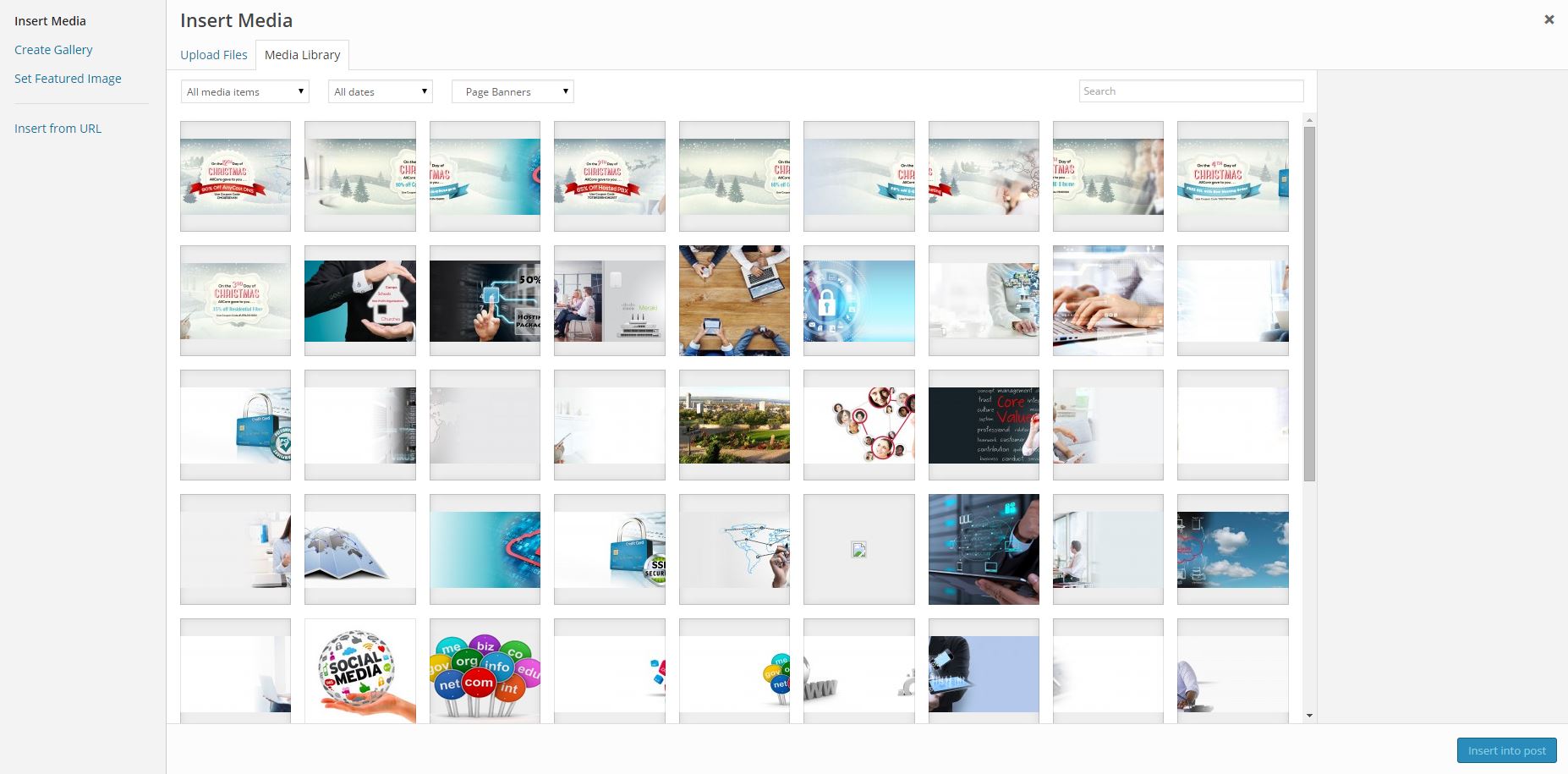Viewport: 1568px width, 774px height.
Task: Open the All dates filter dropdown
Action: tap(381, 91)
